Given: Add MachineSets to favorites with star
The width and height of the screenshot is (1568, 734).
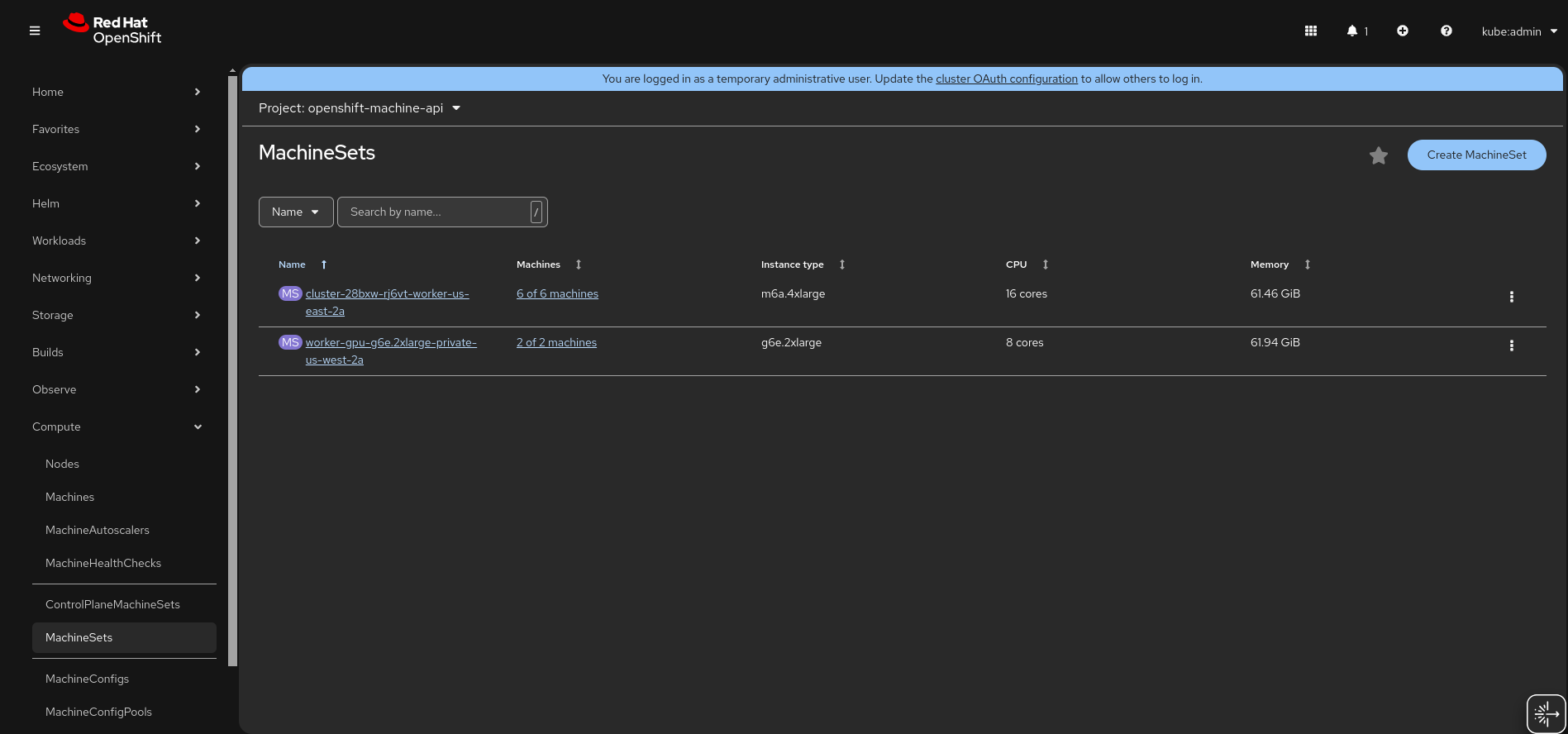Looking at the screenshot, I should (x=1379, y=155).
